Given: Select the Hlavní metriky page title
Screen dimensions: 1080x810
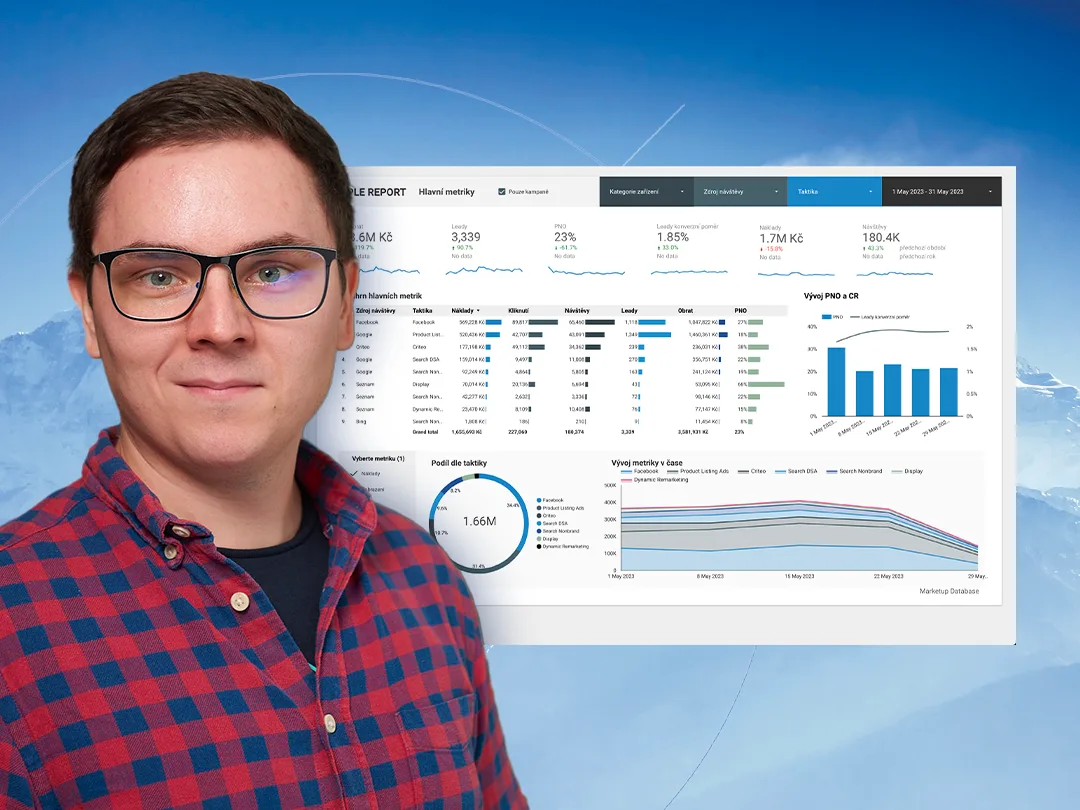Looking at the screenshot, I should click(446, 191).
